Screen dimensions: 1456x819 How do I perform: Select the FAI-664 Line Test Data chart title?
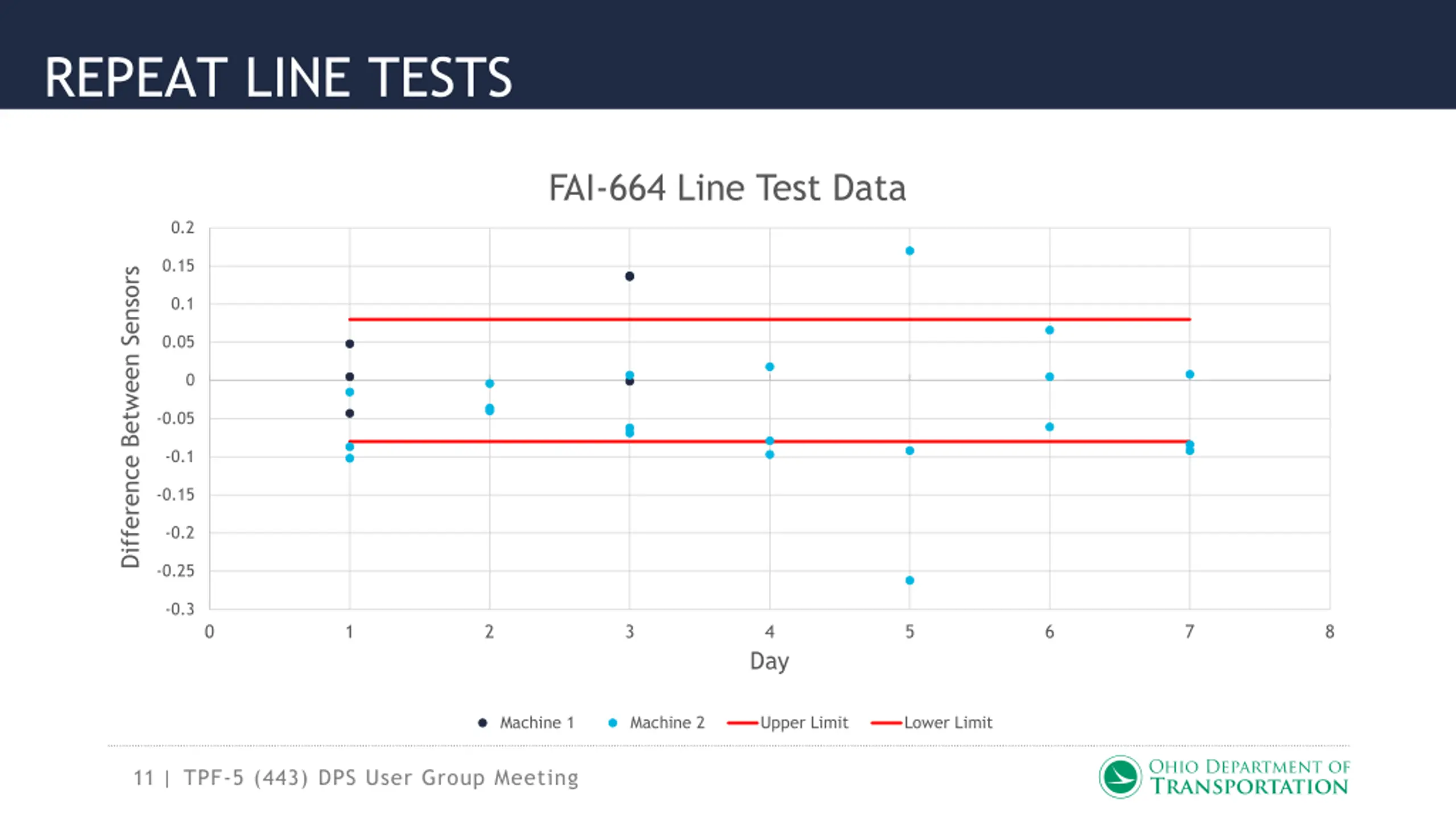coord(727,188)
